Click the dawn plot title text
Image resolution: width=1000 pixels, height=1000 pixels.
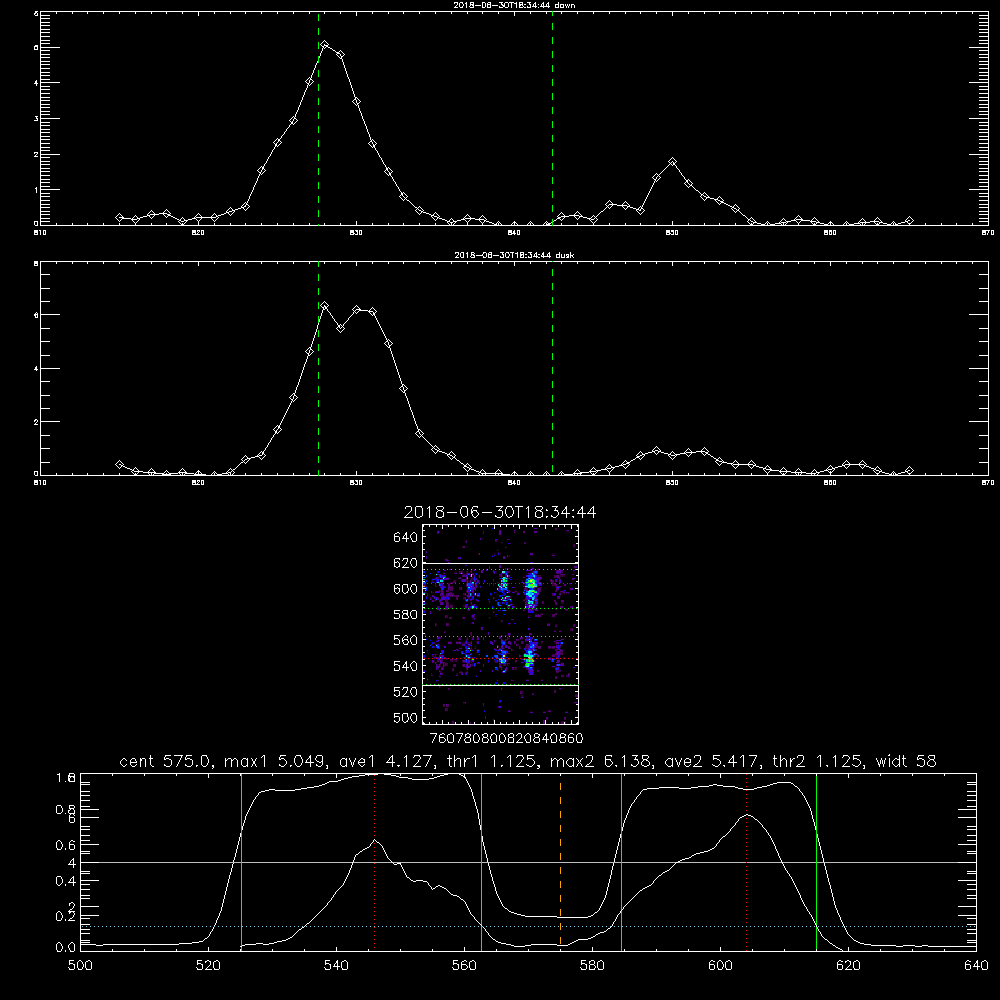point(514,5)
